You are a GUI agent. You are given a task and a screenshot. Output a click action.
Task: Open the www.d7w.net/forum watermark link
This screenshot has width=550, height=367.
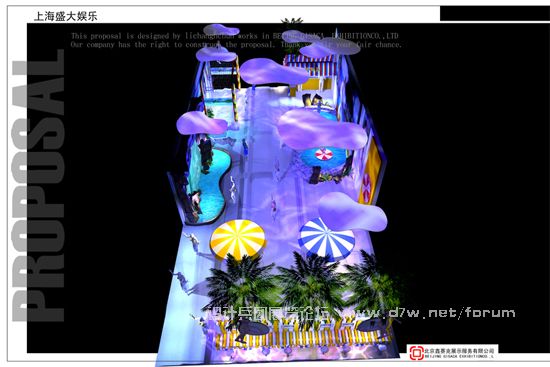[x=436, y=312]
